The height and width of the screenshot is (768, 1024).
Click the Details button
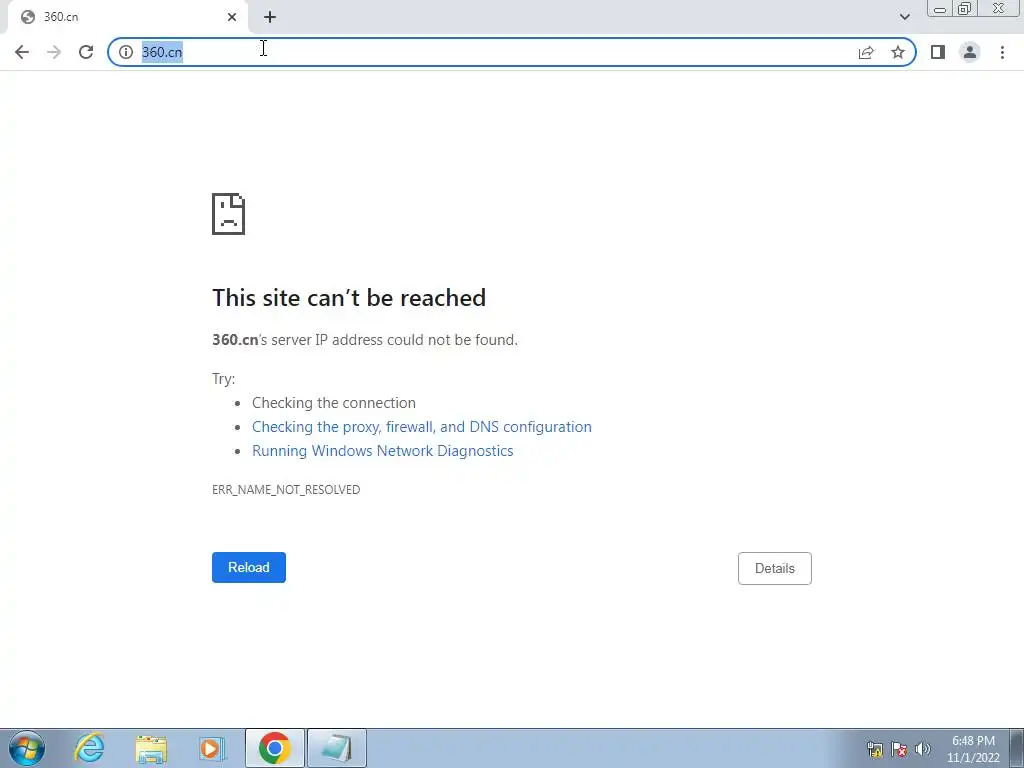coord(775,568)
